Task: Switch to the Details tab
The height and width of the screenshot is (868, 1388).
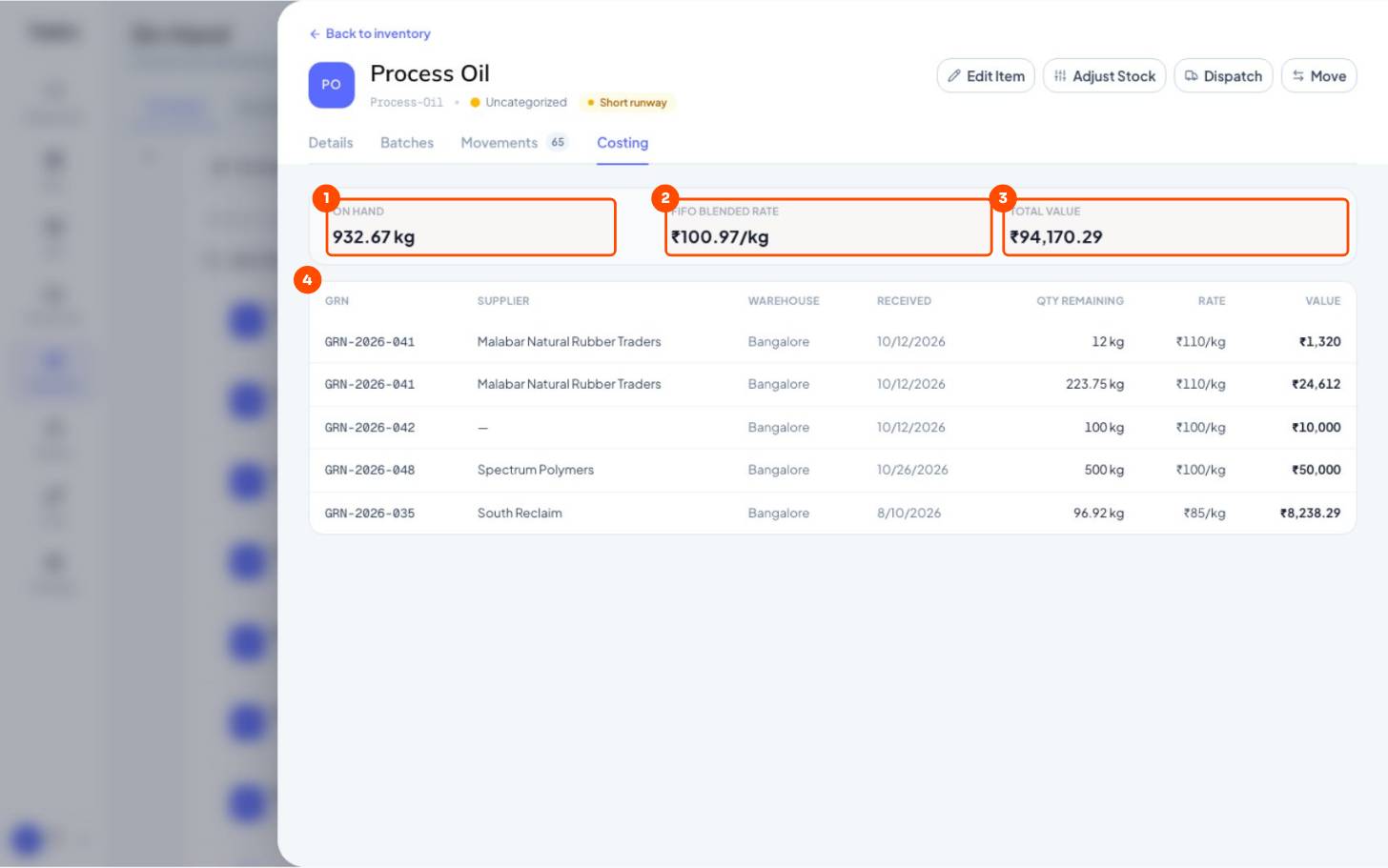Action: coord(331,143)
